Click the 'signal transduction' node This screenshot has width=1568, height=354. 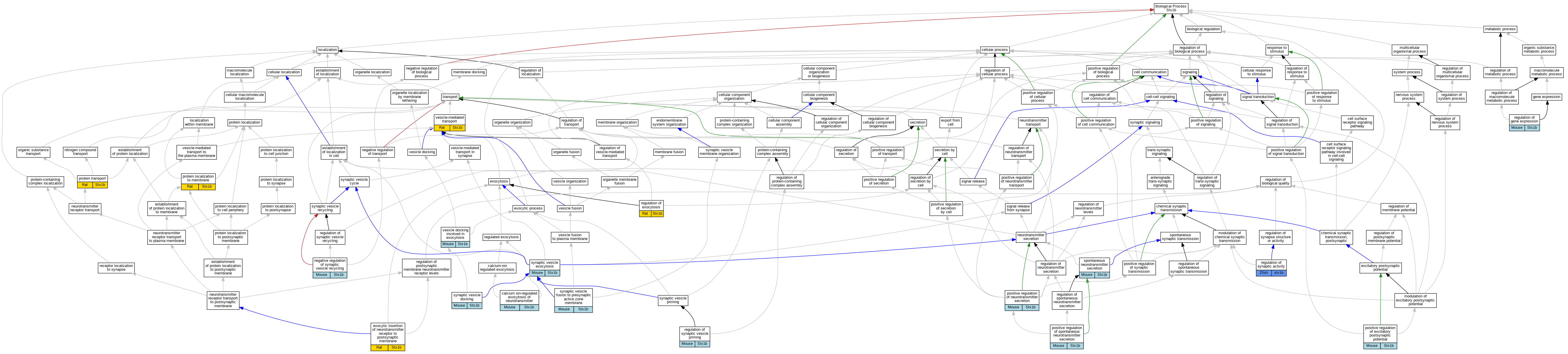(x=1258, y=97)
